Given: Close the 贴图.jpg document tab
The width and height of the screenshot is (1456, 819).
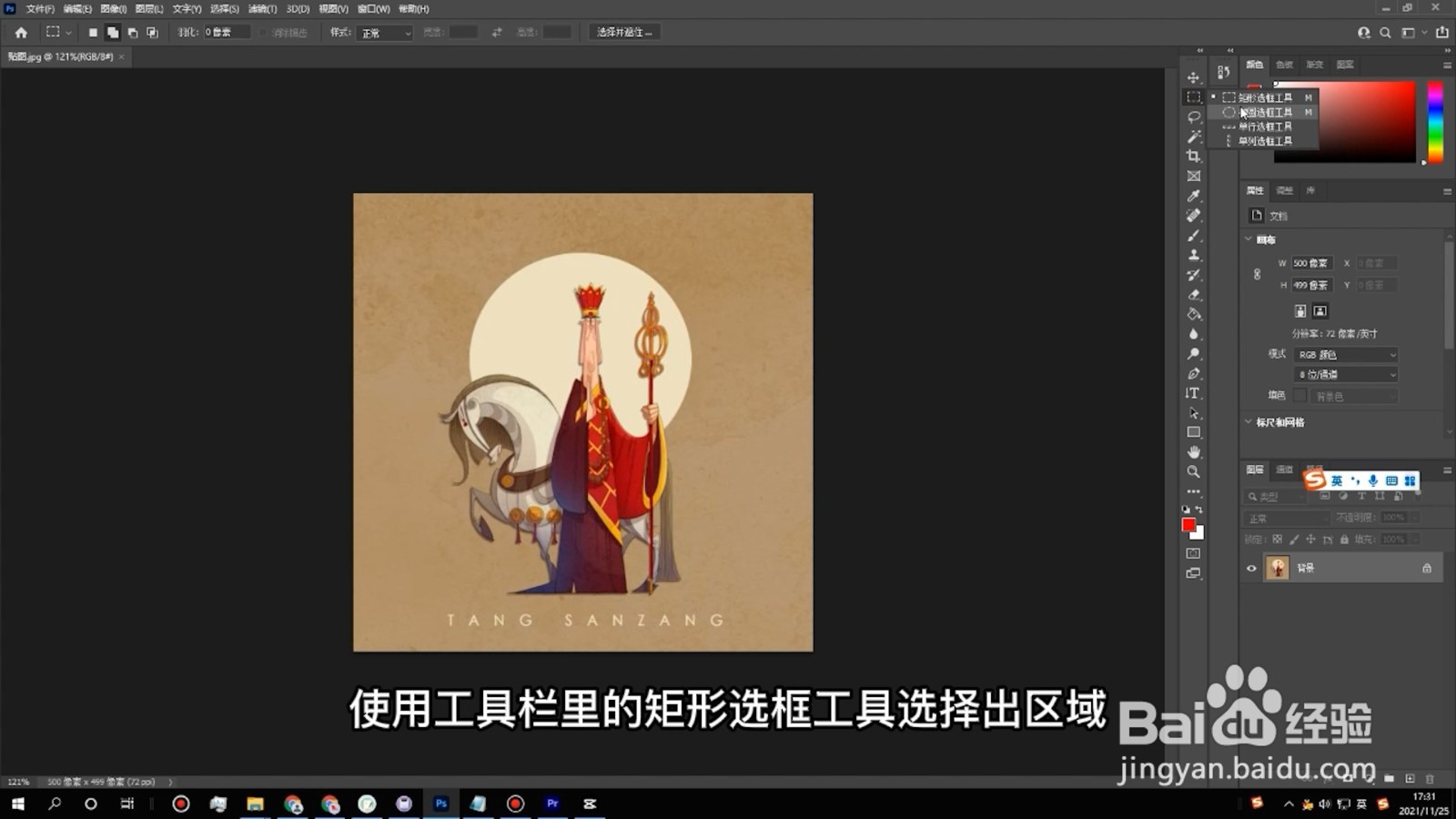Looking at the screenshot, I should [121, 56].
